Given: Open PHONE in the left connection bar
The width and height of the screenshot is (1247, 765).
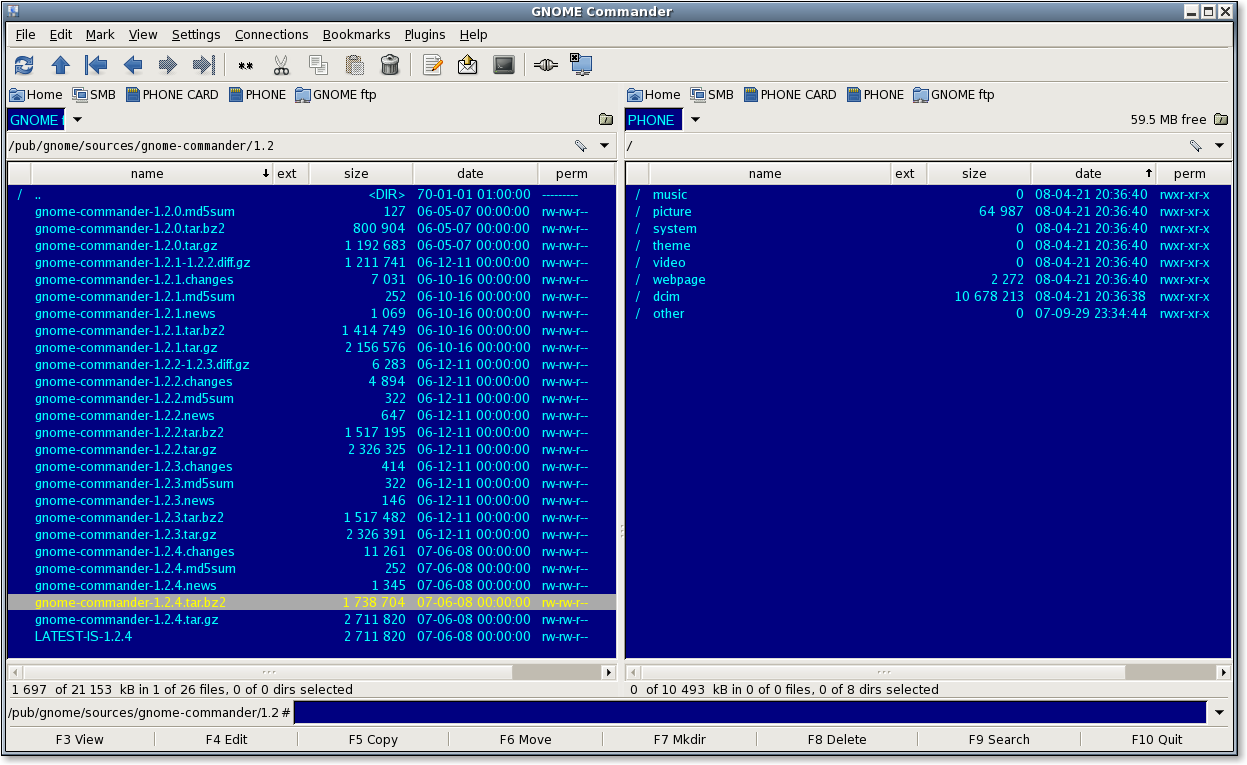Looking at the screenshot, I should [x=258, y=95].
